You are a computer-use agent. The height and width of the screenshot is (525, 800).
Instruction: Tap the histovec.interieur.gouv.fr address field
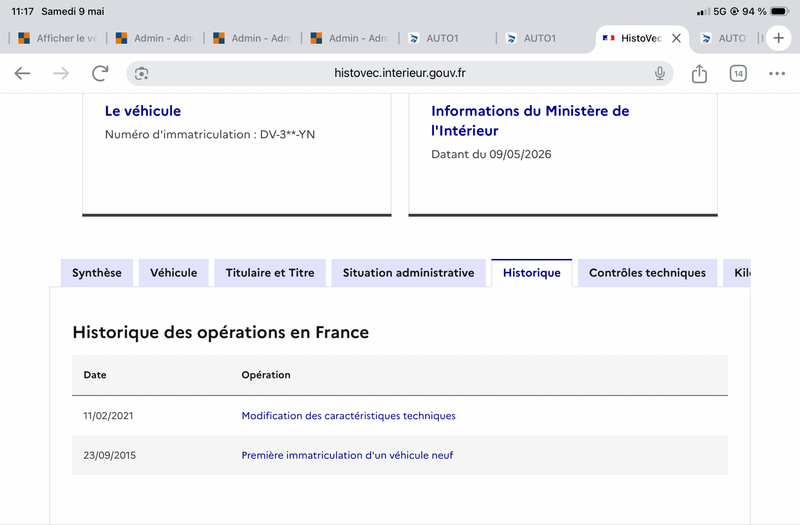[400, 73]
